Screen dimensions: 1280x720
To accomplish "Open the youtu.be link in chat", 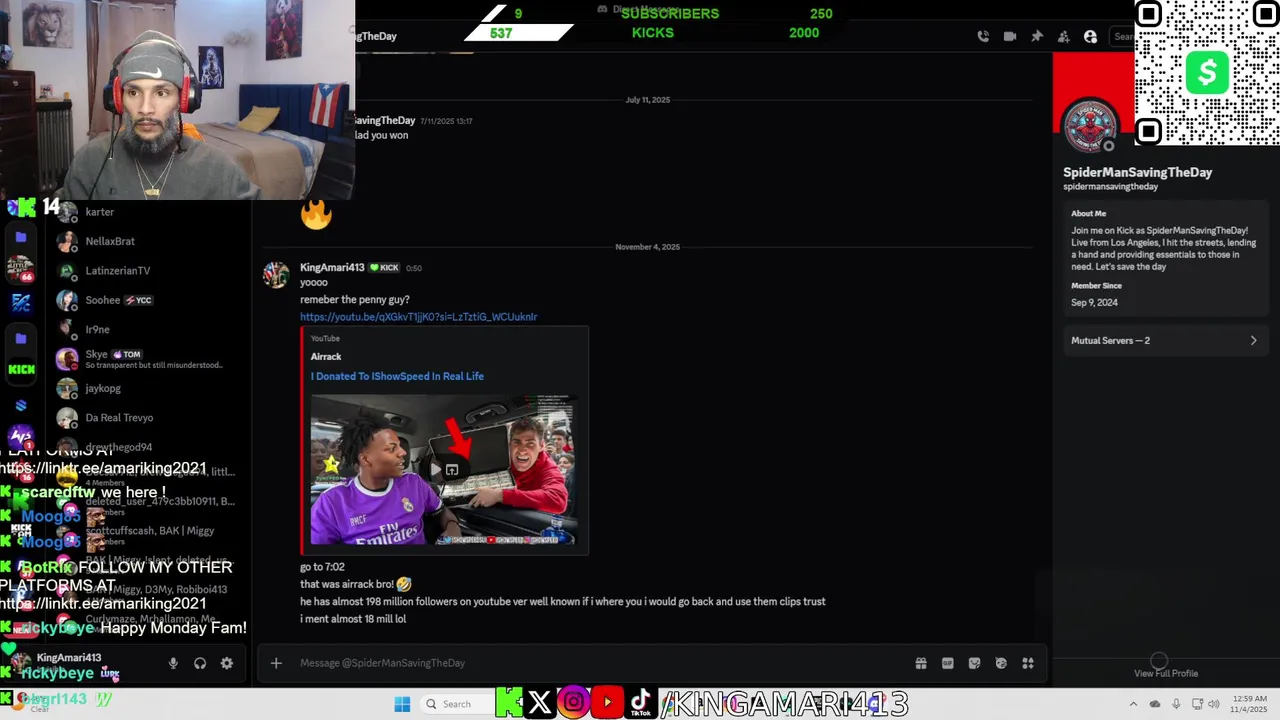I will [419, 317].
